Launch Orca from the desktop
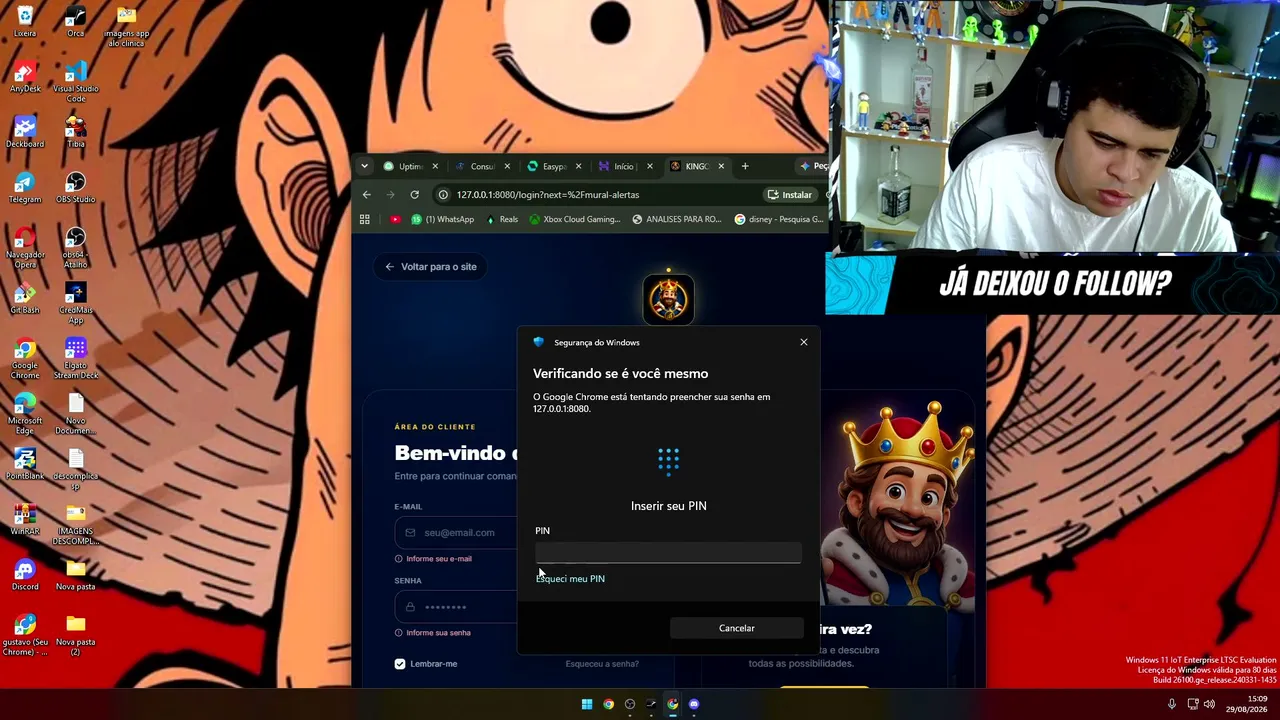This screenshot has height=720, width=1280. point(75,22)
